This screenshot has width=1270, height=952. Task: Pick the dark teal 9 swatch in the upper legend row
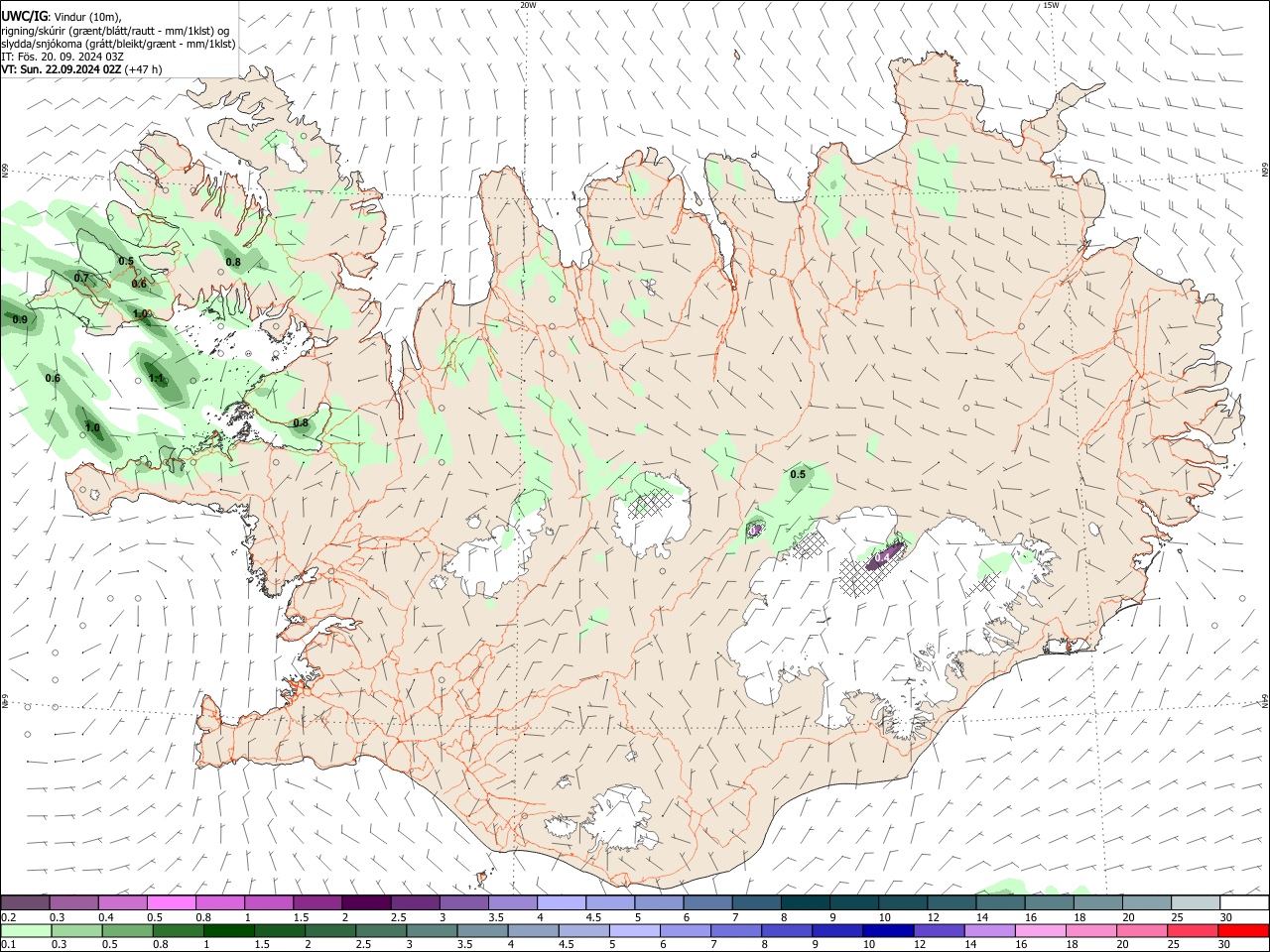806,902
